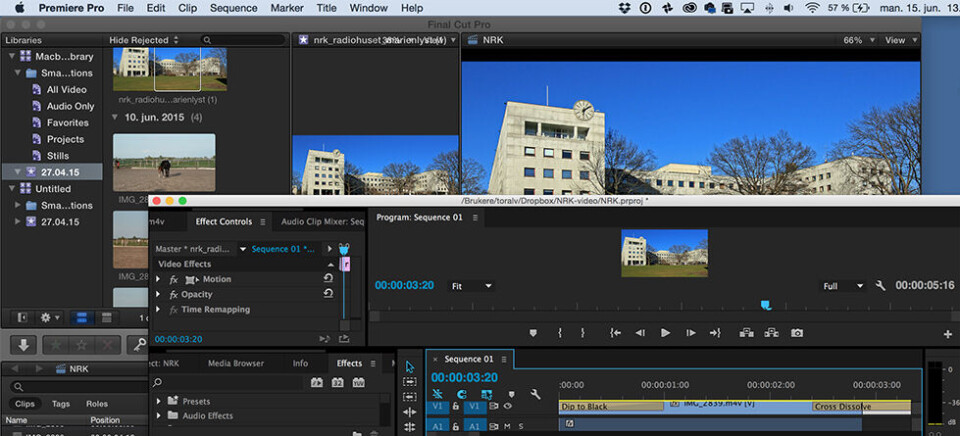Open Program monitor settings wrench

point(880,285)
